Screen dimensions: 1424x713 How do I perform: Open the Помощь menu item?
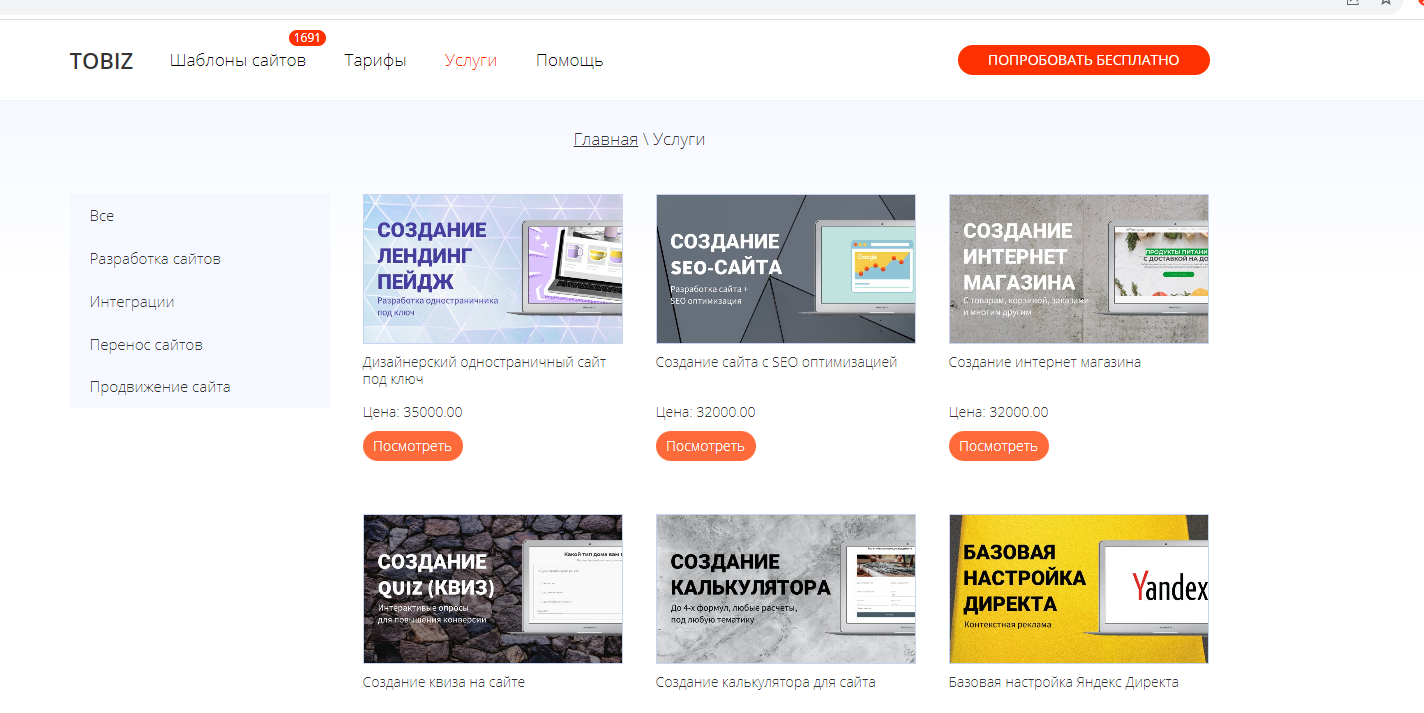point(569,61)
